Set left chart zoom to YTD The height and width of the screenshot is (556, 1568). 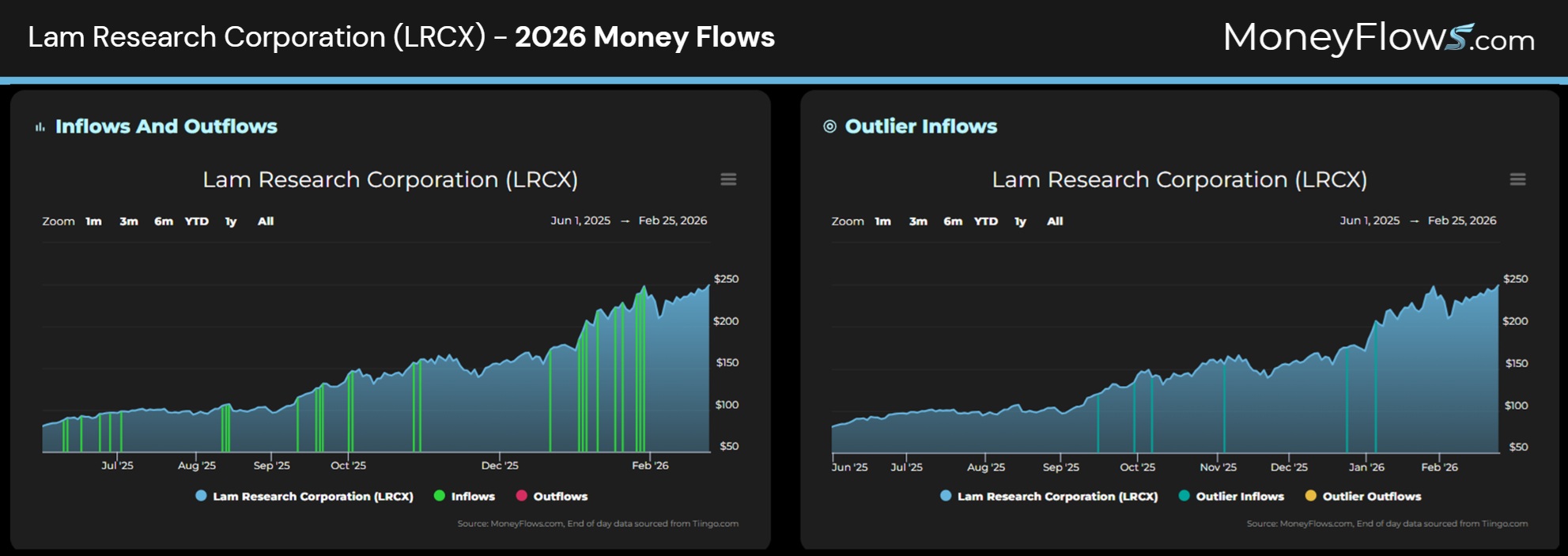pos(197,221)
